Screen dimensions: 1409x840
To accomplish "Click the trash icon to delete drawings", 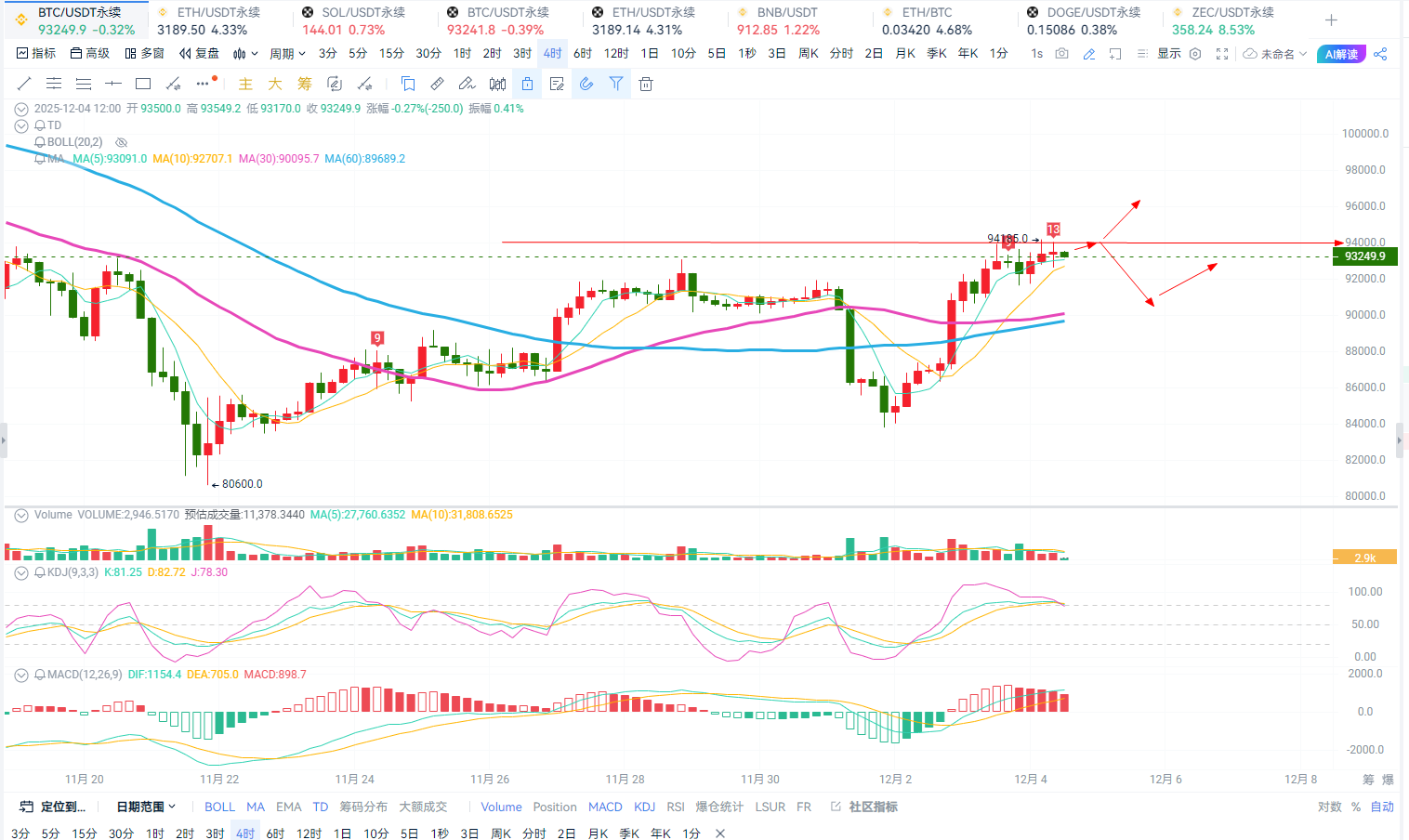I will (x=646, y=84).
